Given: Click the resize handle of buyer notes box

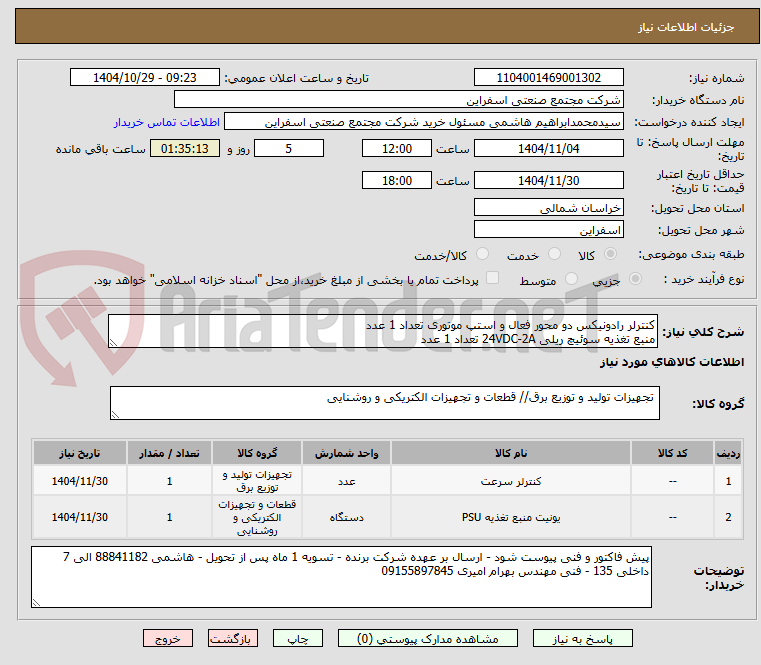Looking at the screenshot, I should tap(36, 602).
